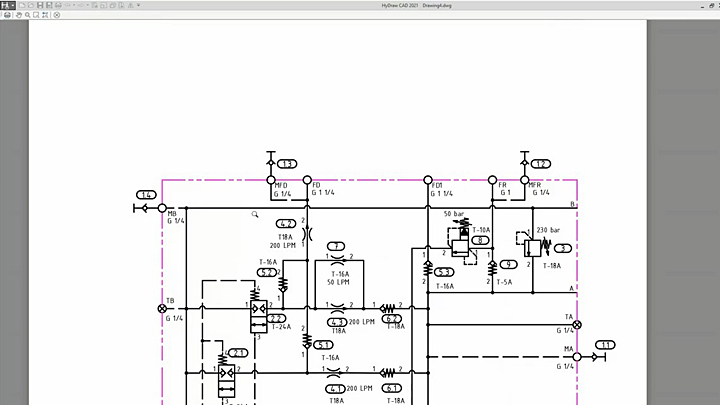Open the Redo history dropdown arrow
Screen dimensions: 720x405
pyautogui.click(x=88, y=5)
